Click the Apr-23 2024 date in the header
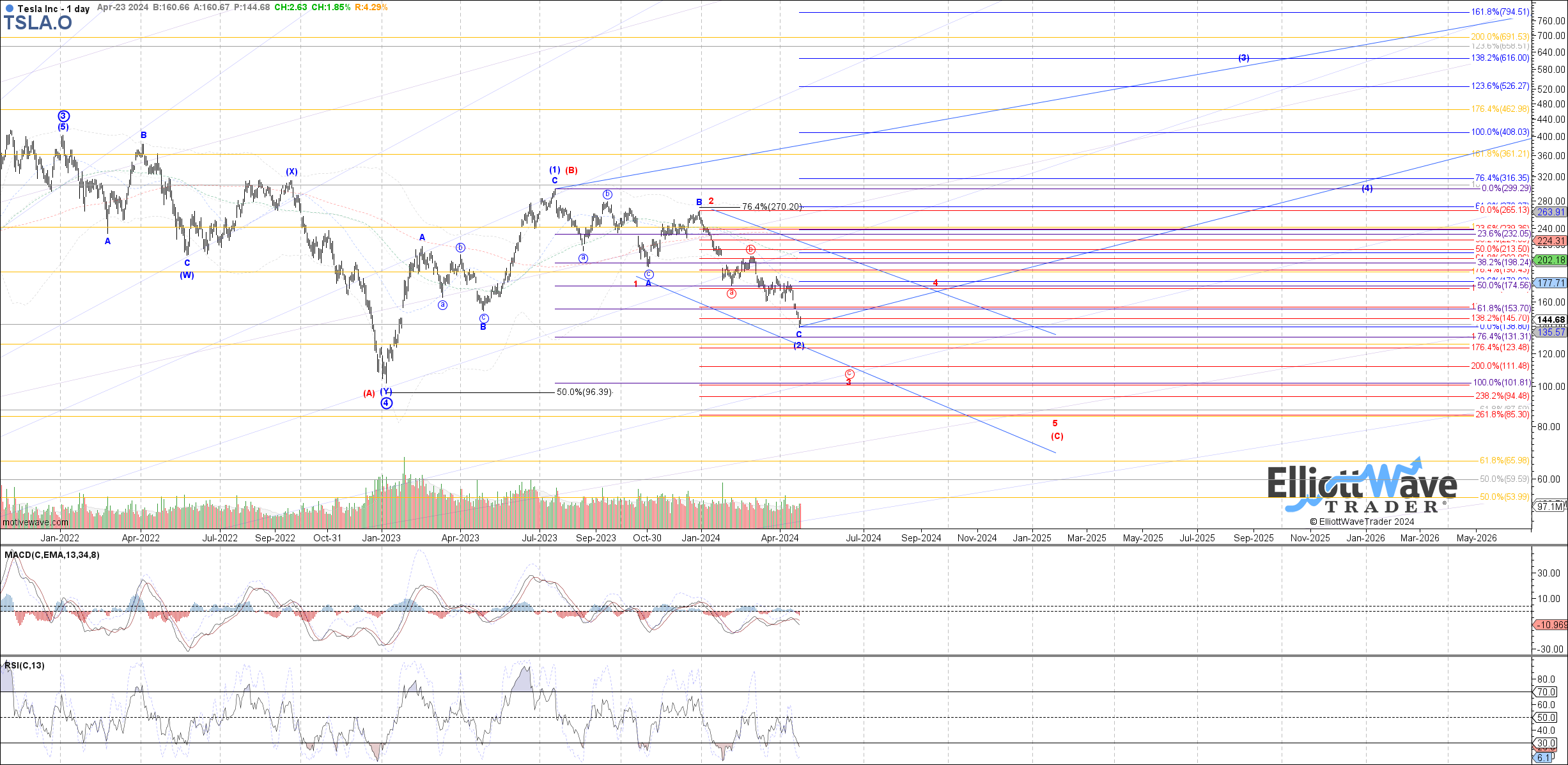The height and width of the screenshot is (765, 1568). click(x=123, y=8)
